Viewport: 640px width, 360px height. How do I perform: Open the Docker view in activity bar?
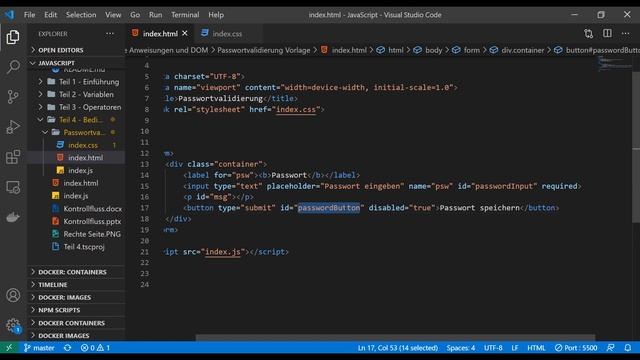pos(13,217)
